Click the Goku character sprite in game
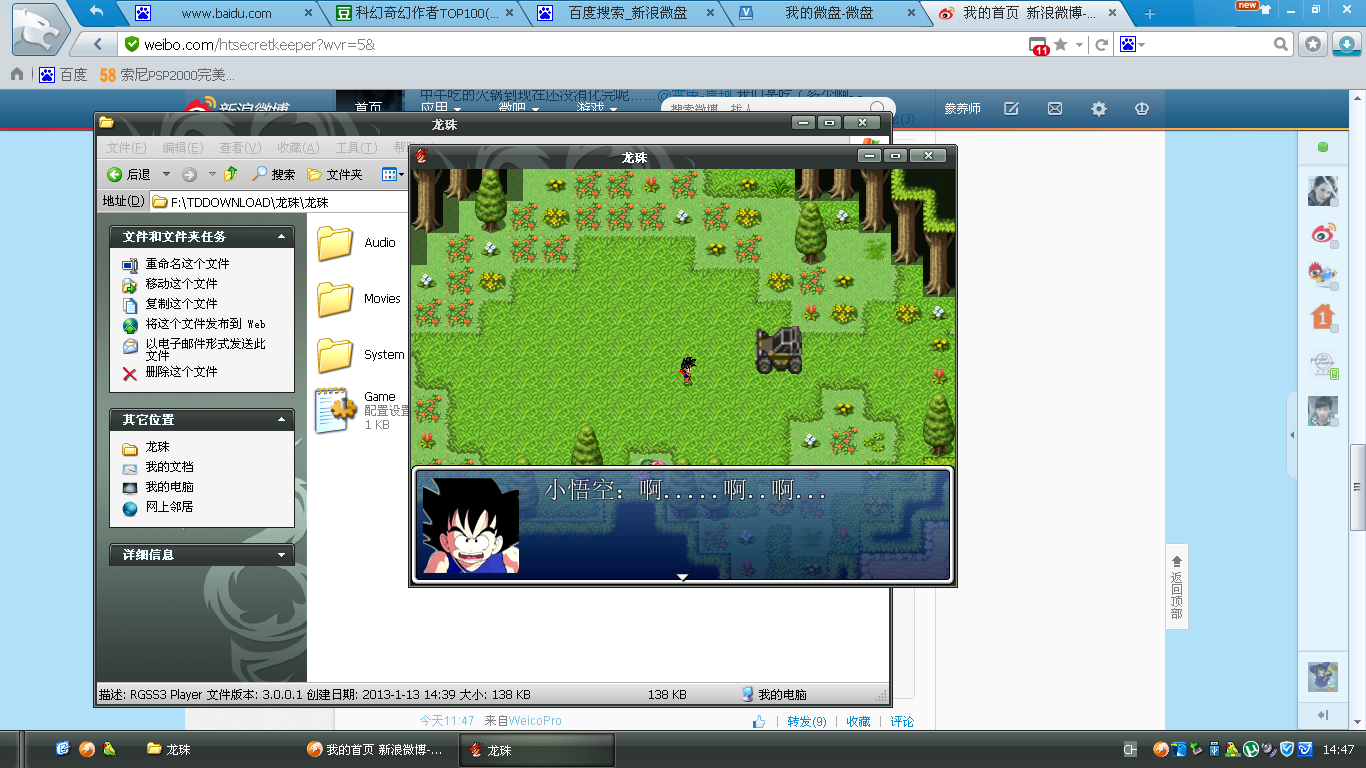Viewport: 1366px width, 768px height. click(687, 371)
